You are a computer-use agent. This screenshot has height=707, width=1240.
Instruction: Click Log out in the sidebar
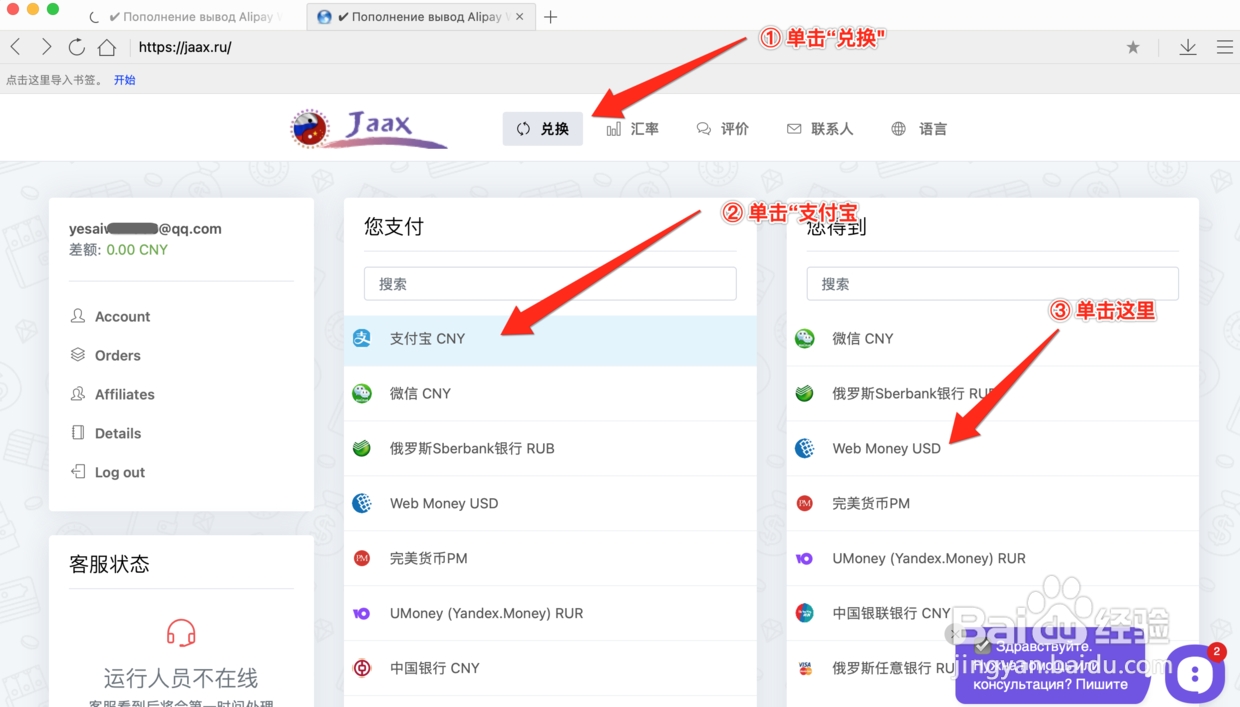pyautogui.click(x=119, y=472)
